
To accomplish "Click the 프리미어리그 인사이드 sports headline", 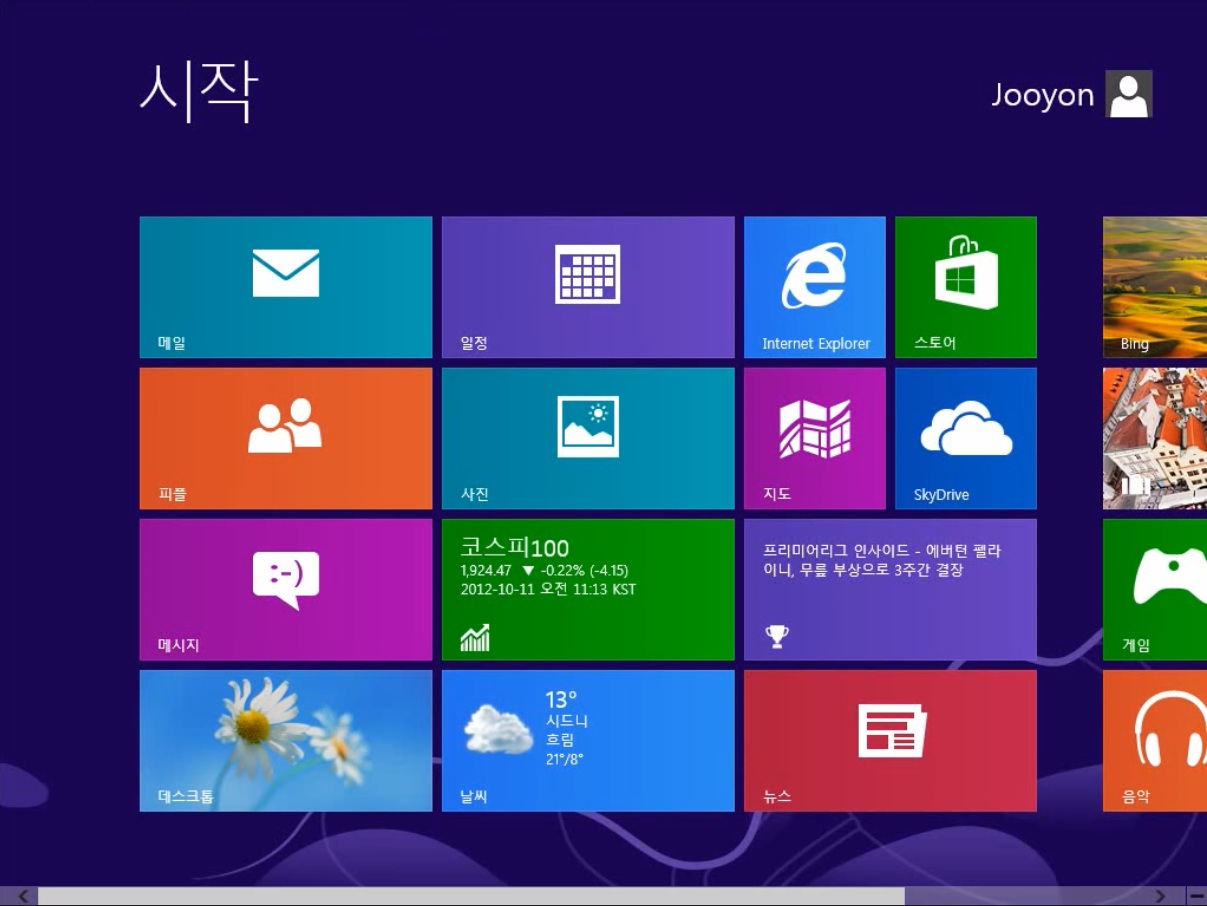I will [883, 560].
